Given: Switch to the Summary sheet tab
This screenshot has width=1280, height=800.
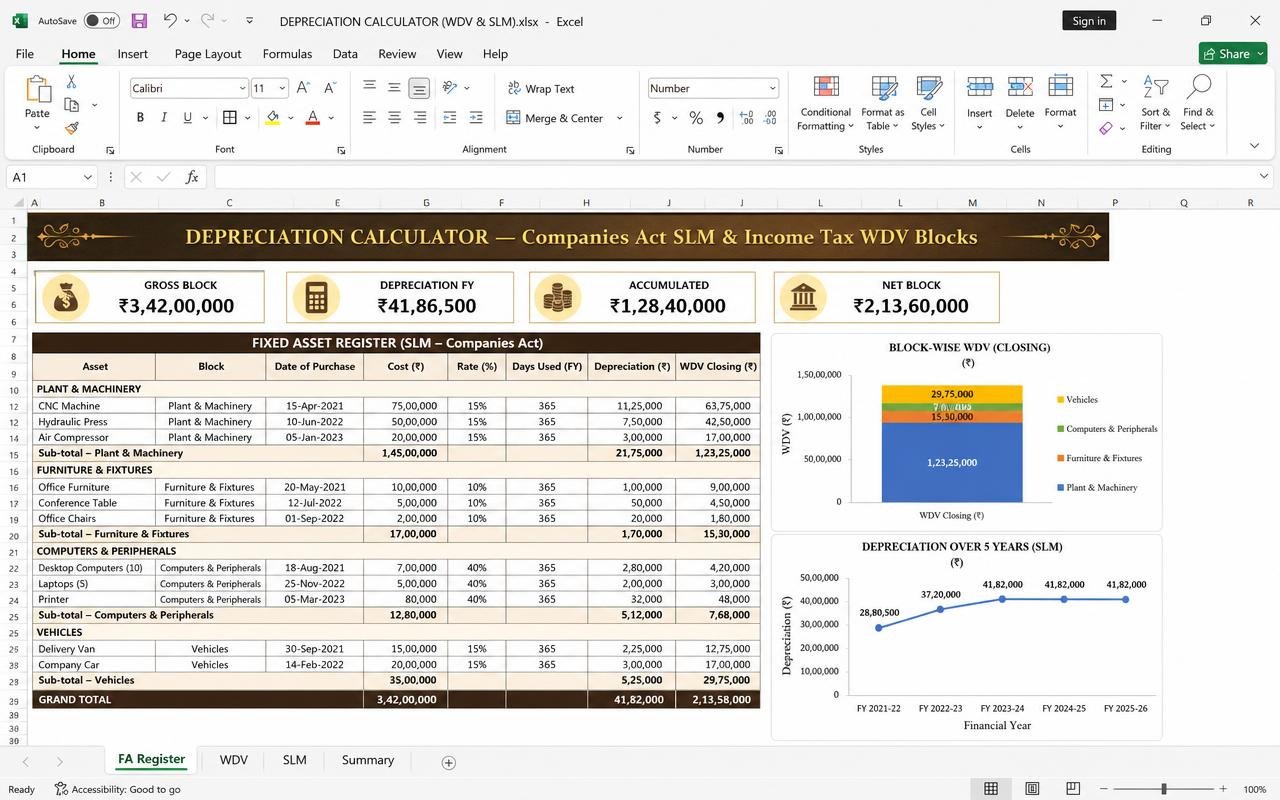Looking at the screenshot, I should point(368,760).
